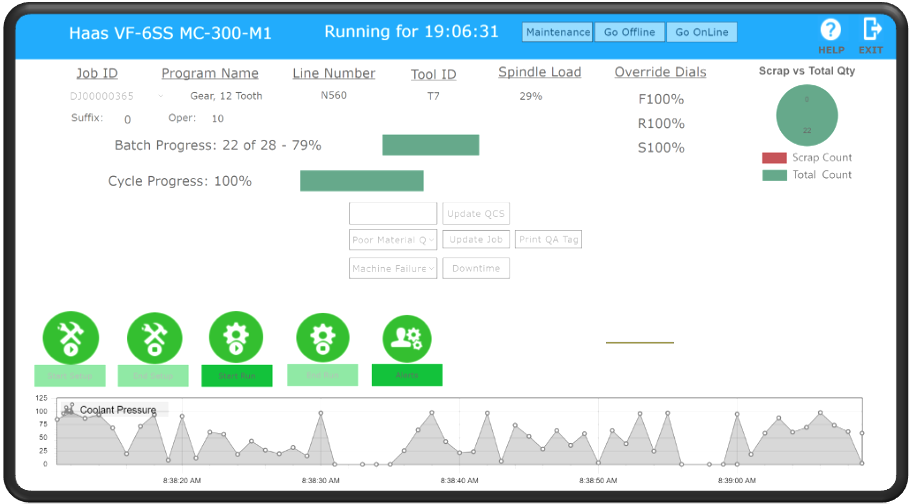This screenshot has width=912, height=504.
Task: Click the Coolant Pressure legend icon
Action: [x=69, y=409]
